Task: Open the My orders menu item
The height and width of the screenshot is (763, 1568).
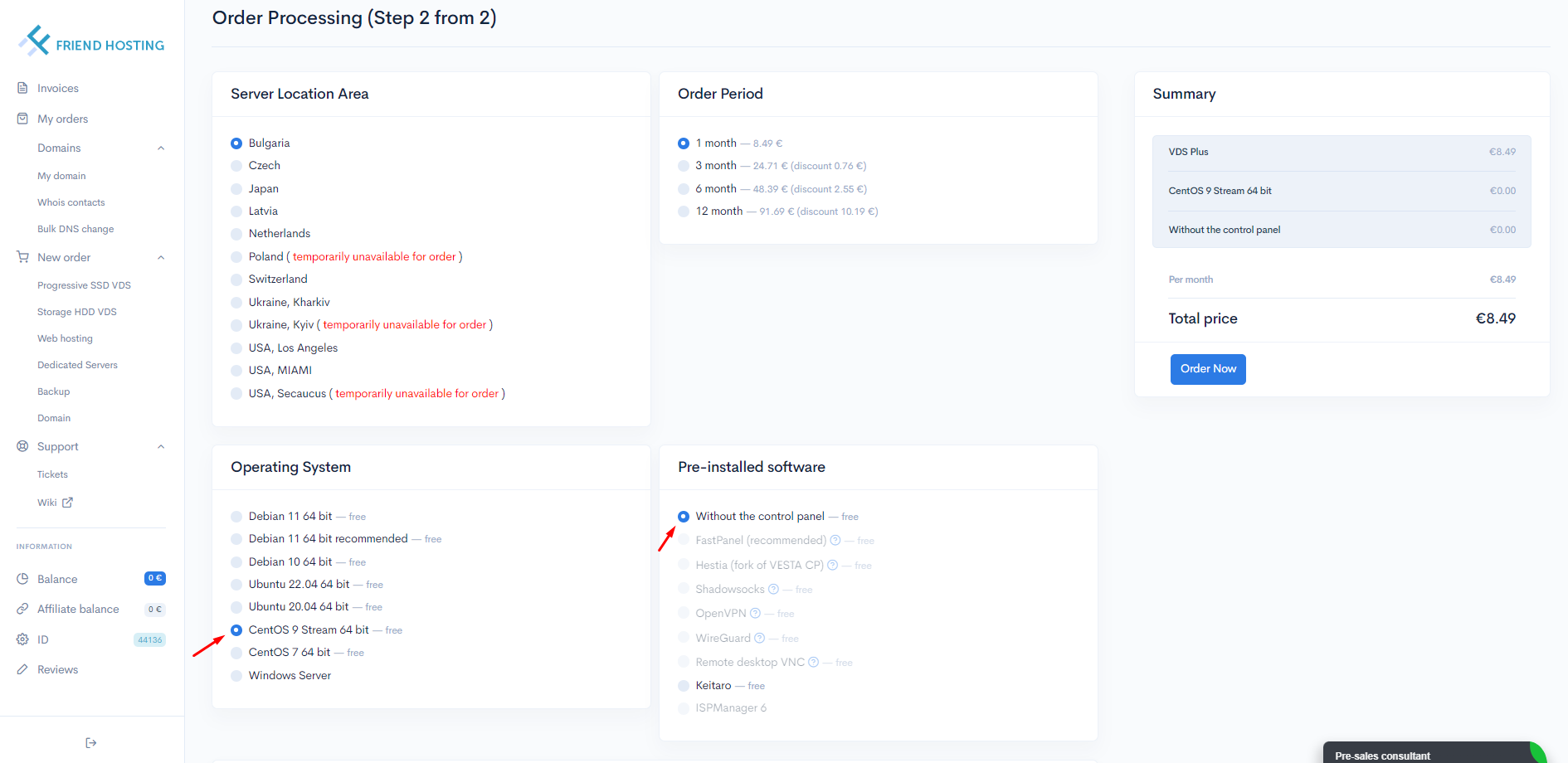Action: click(62, 119)
